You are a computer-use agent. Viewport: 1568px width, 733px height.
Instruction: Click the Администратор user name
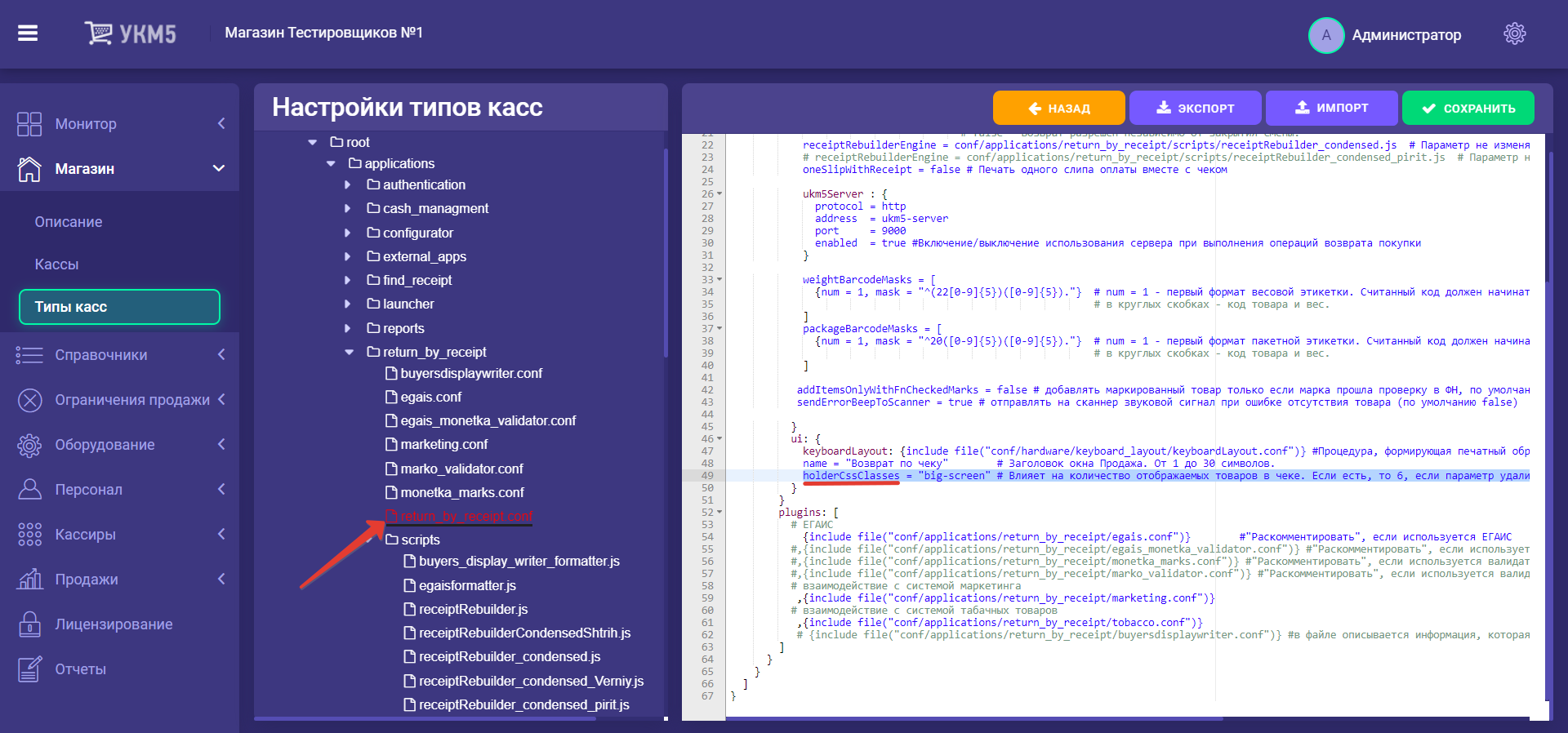[1406, 35]
